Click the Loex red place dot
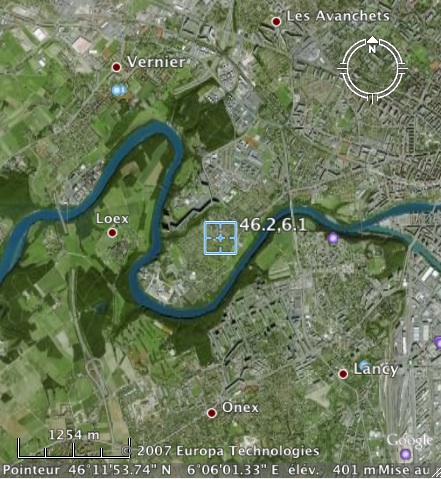441x479 pixels. tap(112, 233)
